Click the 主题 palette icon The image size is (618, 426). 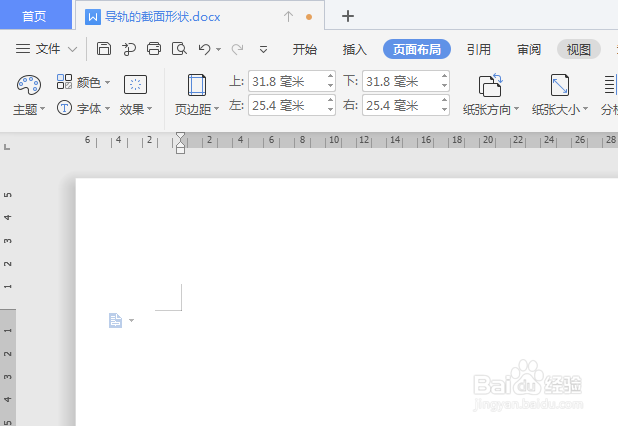coord(29,85)
